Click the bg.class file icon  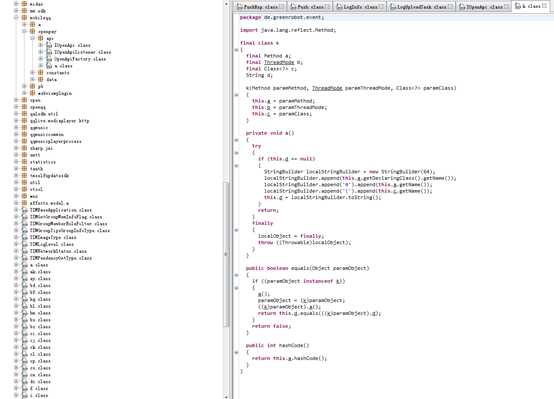[24, 299]
